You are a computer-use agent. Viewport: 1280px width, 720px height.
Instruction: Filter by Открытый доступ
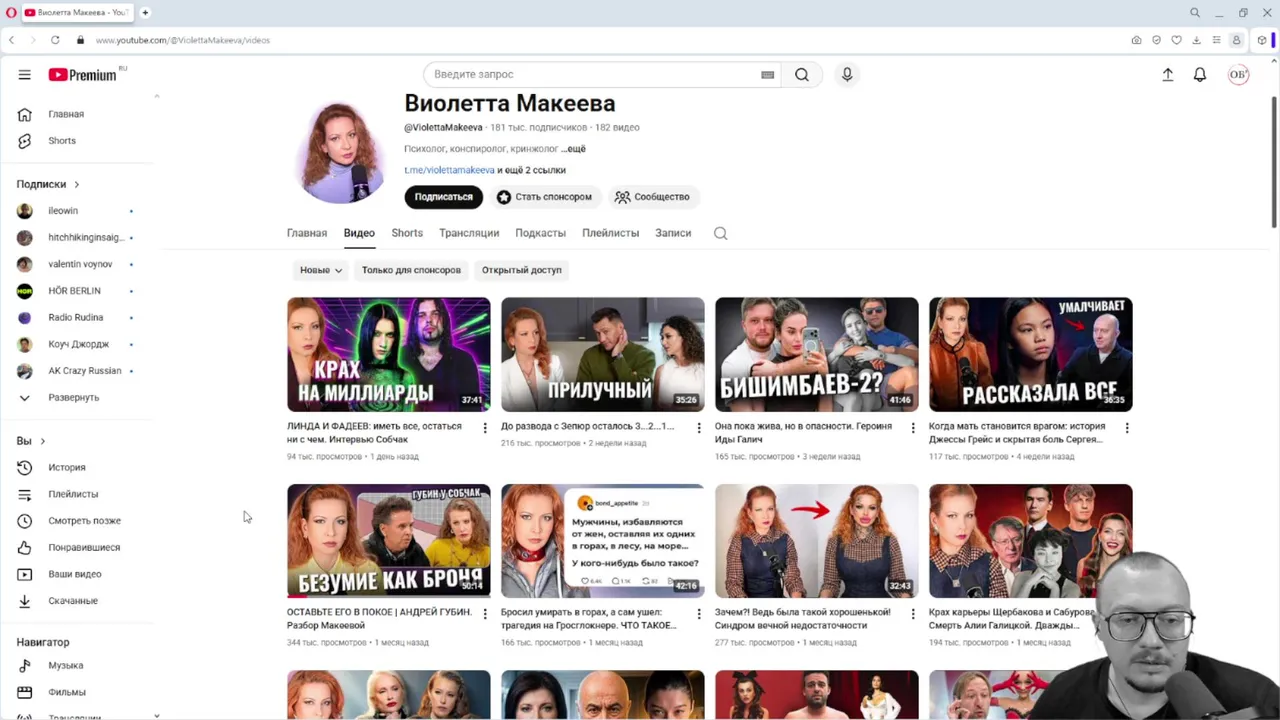(x=522, y=270)
